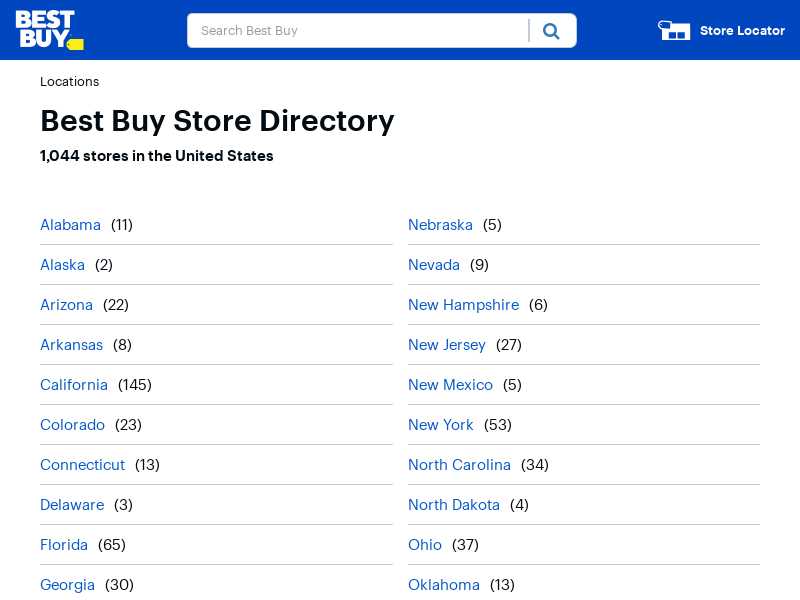Click the Best Buy logo

coord(49,30)
